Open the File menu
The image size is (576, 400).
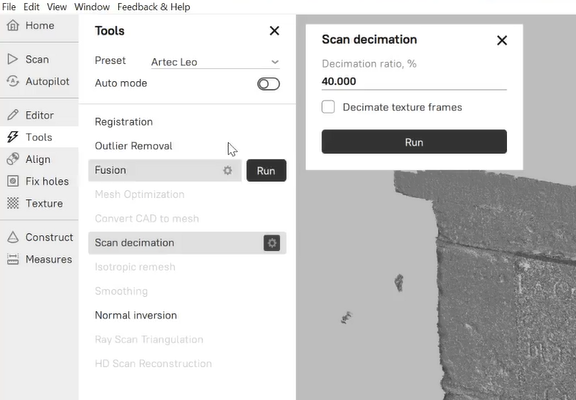9,7
